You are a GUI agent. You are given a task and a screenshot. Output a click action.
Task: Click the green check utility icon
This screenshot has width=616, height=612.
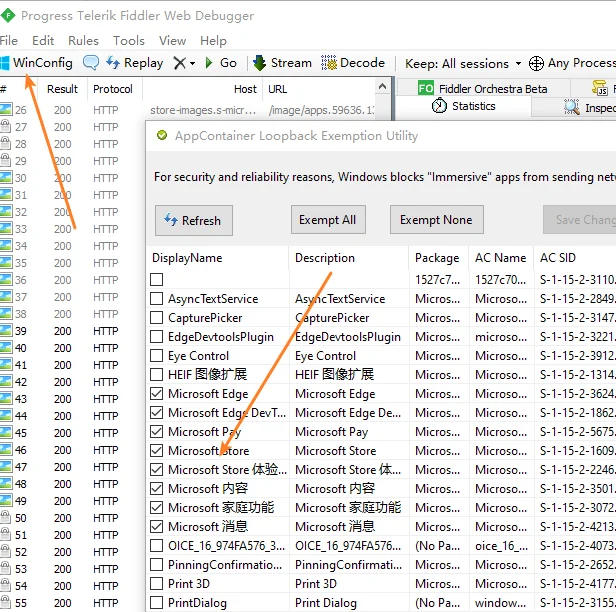pos(162,136)
